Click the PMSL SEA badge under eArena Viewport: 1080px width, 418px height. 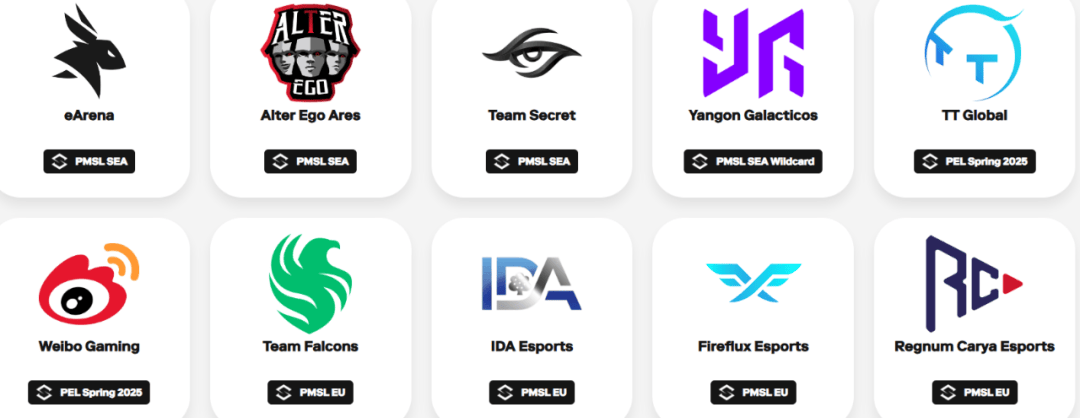pos(90,162)
